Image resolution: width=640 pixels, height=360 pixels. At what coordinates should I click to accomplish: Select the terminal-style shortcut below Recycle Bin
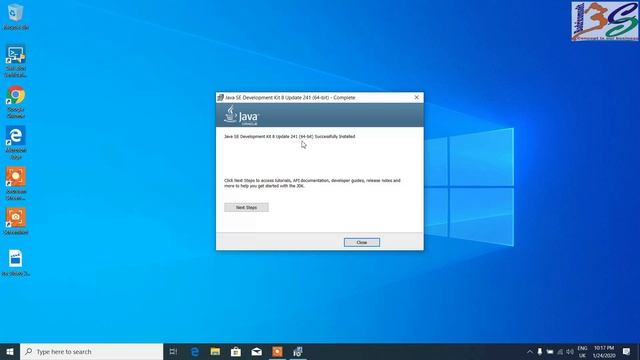pyautogui.click(x=16, y=61)
